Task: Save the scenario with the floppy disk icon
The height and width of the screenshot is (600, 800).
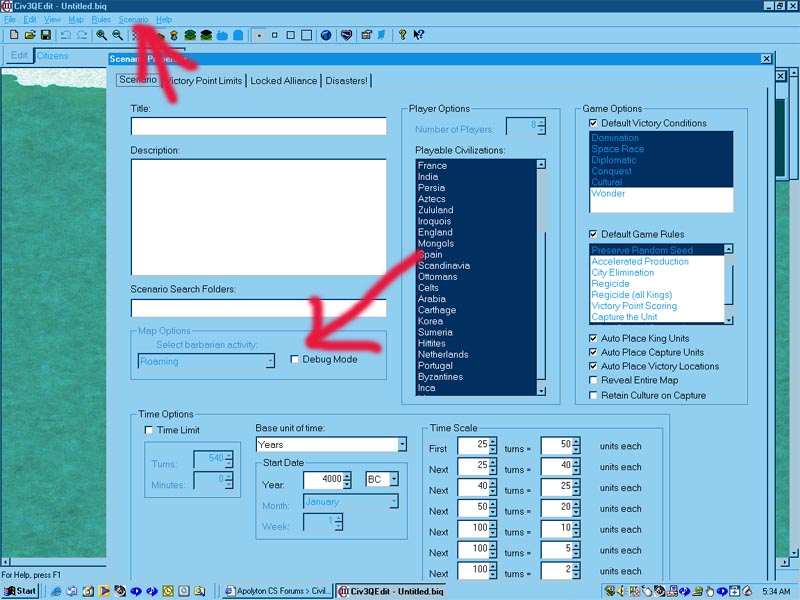Action: tap(46, 35)
